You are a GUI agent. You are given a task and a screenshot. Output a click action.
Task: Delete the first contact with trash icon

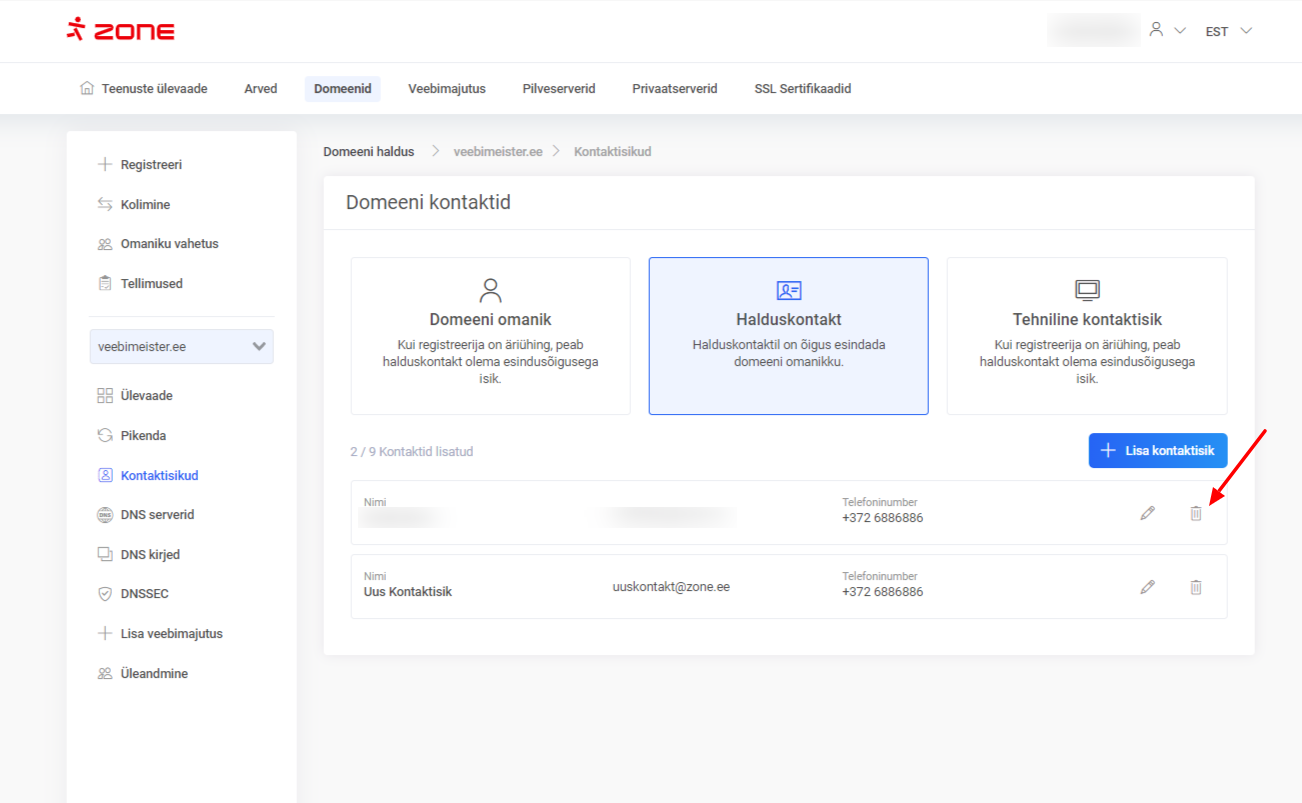1195,513
